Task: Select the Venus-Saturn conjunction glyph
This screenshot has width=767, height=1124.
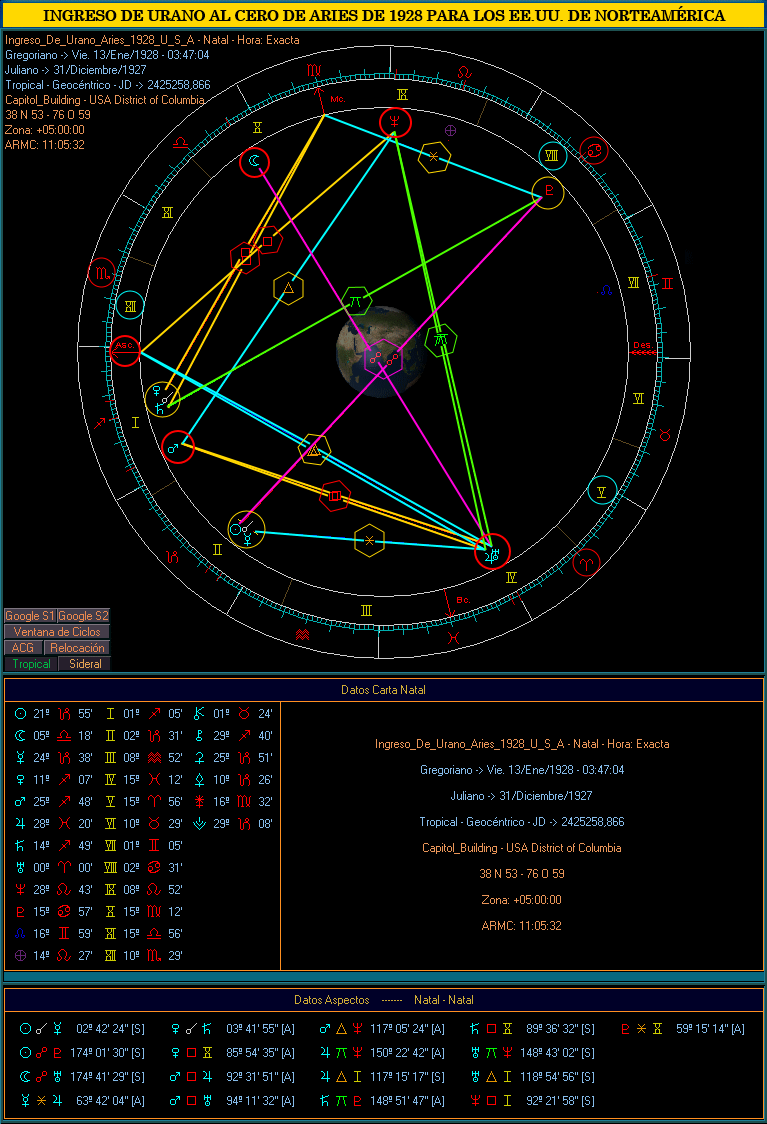Action: point(161,399)
